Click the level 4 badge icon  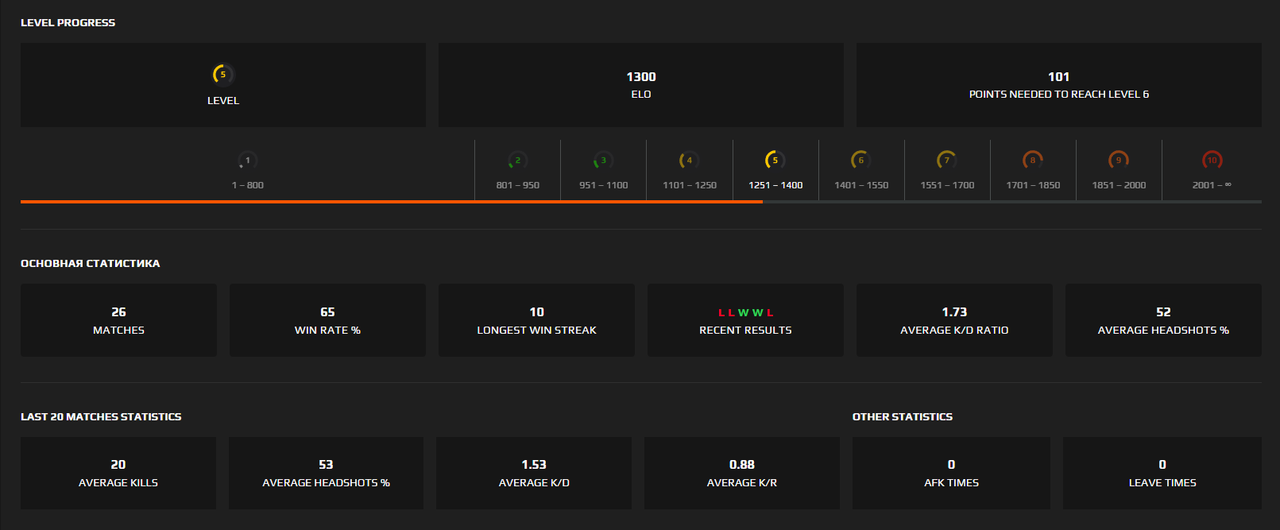689,160
